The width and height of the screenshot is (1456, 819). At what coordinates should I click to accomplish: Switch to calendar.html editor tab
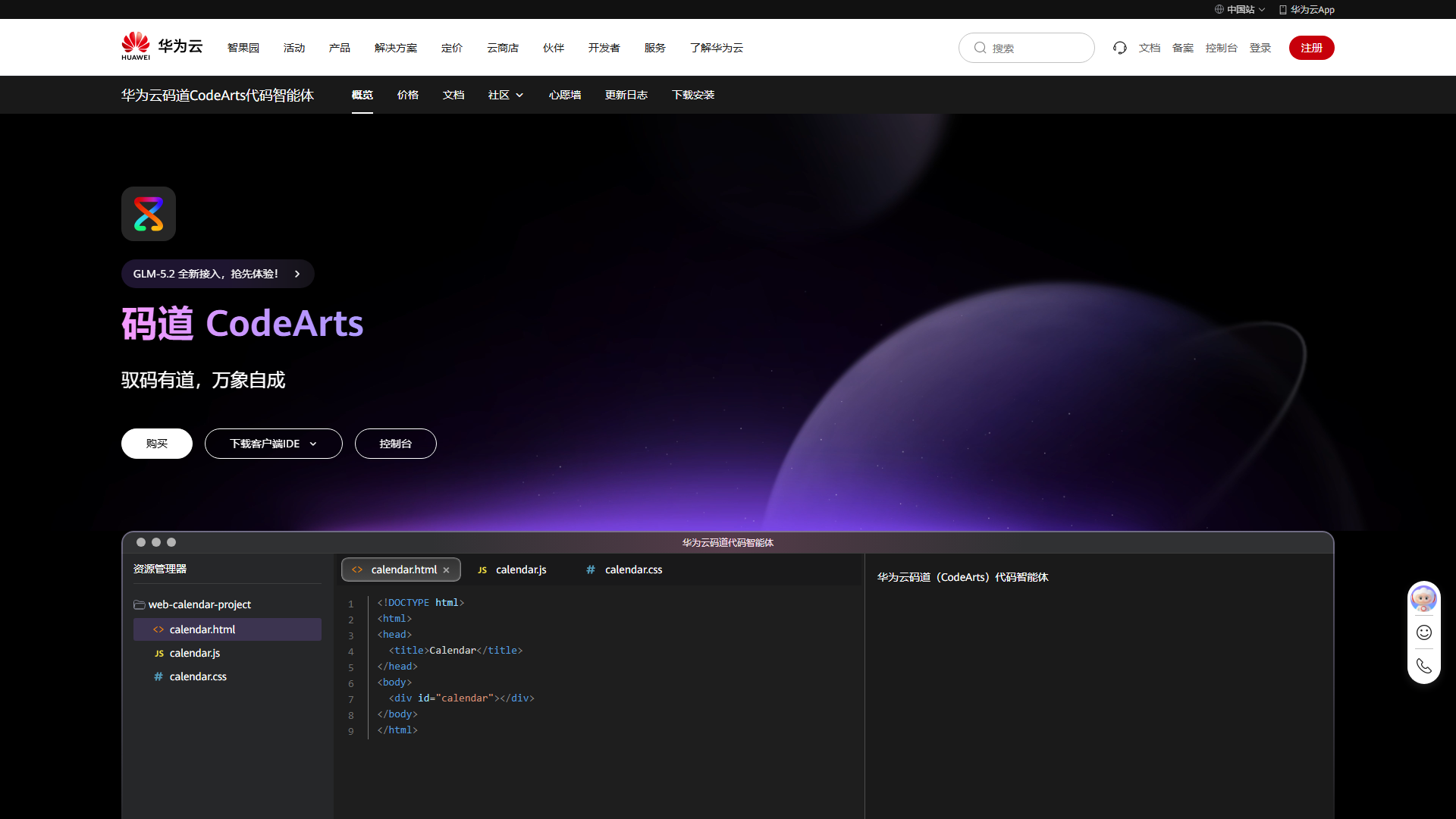pos(401,570)
